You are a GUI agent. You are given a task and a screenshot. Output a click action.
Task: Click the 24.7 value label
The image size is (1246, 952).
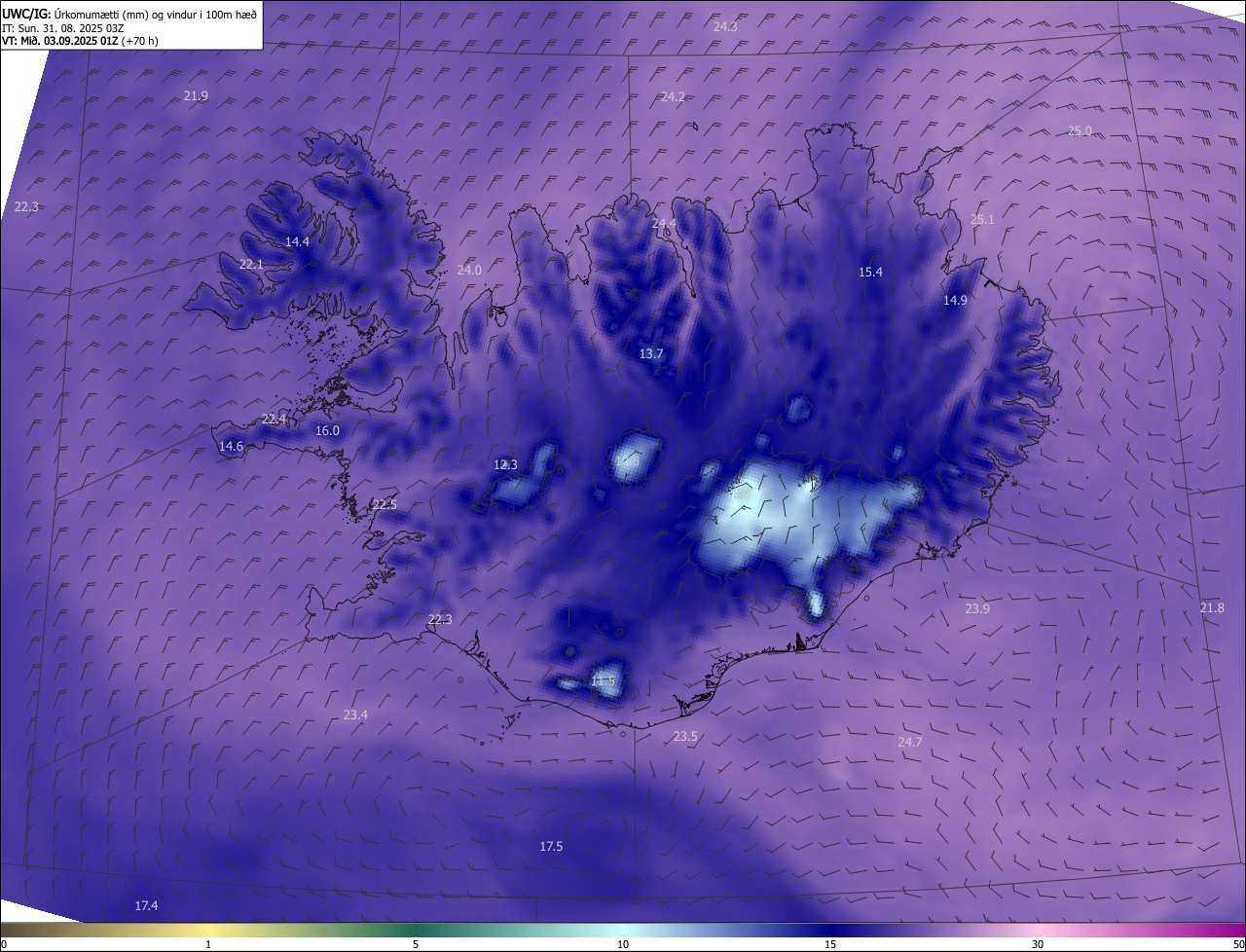coord(909,742)
